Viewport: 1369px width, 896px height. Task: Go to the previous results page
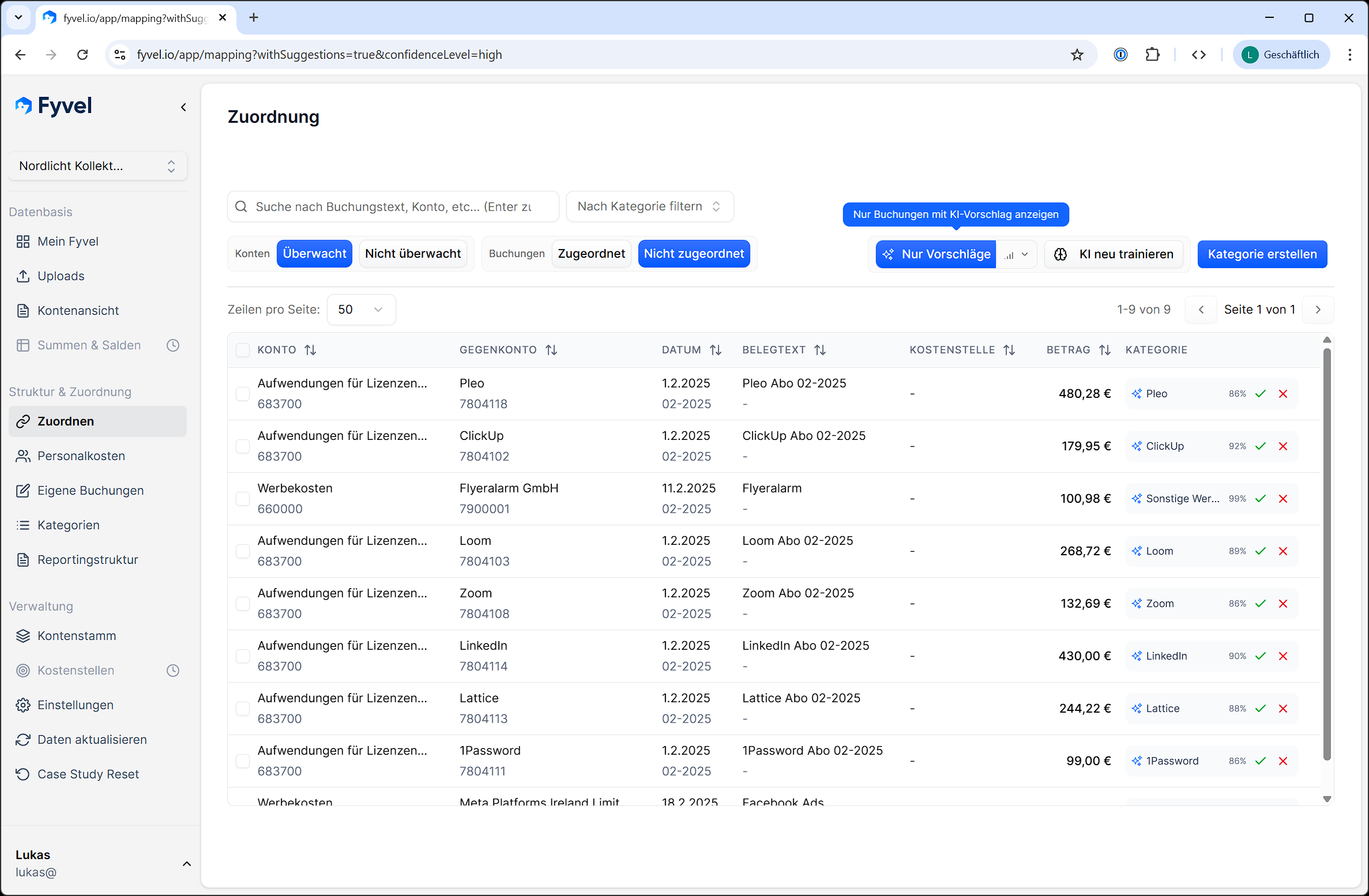tap(1201, 310)
